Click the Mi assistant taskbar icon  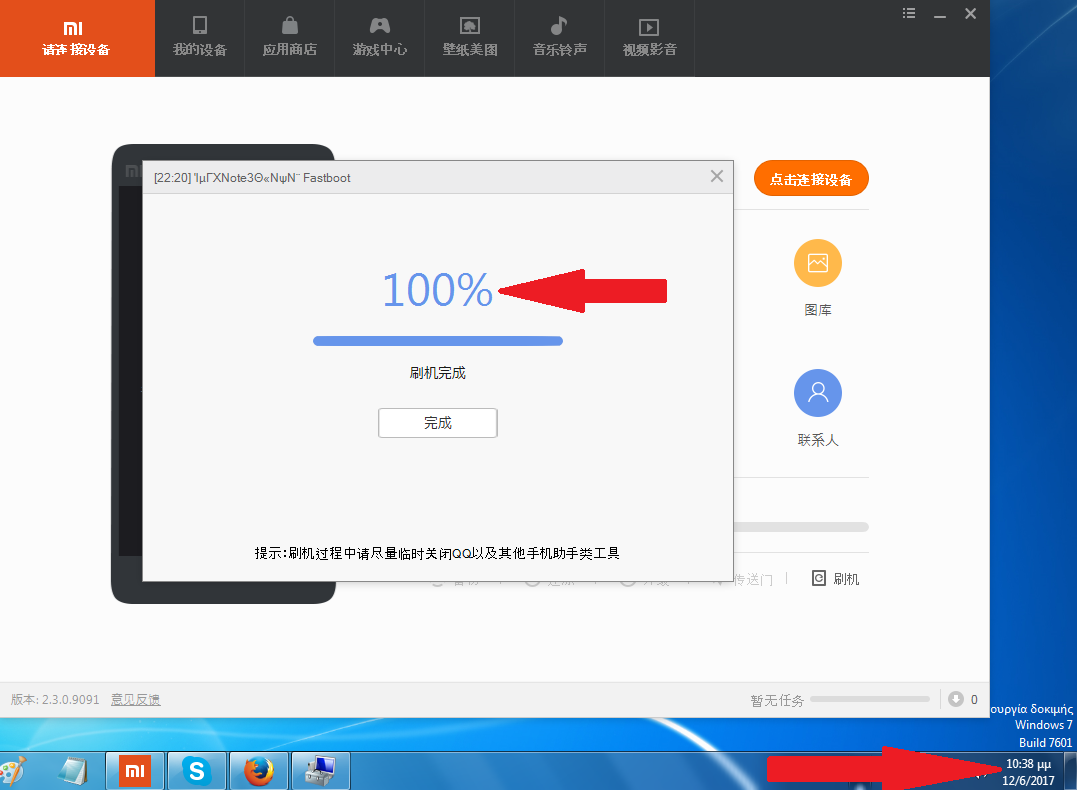coord(135,771)
